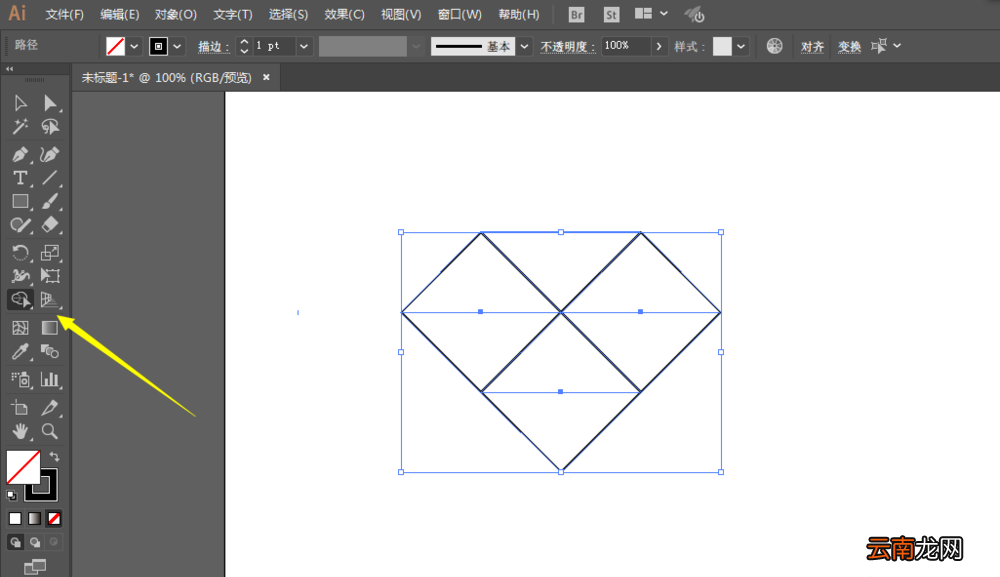This screenshot has width=1000, height=577.
Task: Select the Warp/Width tool
Action: pos(20,276)
